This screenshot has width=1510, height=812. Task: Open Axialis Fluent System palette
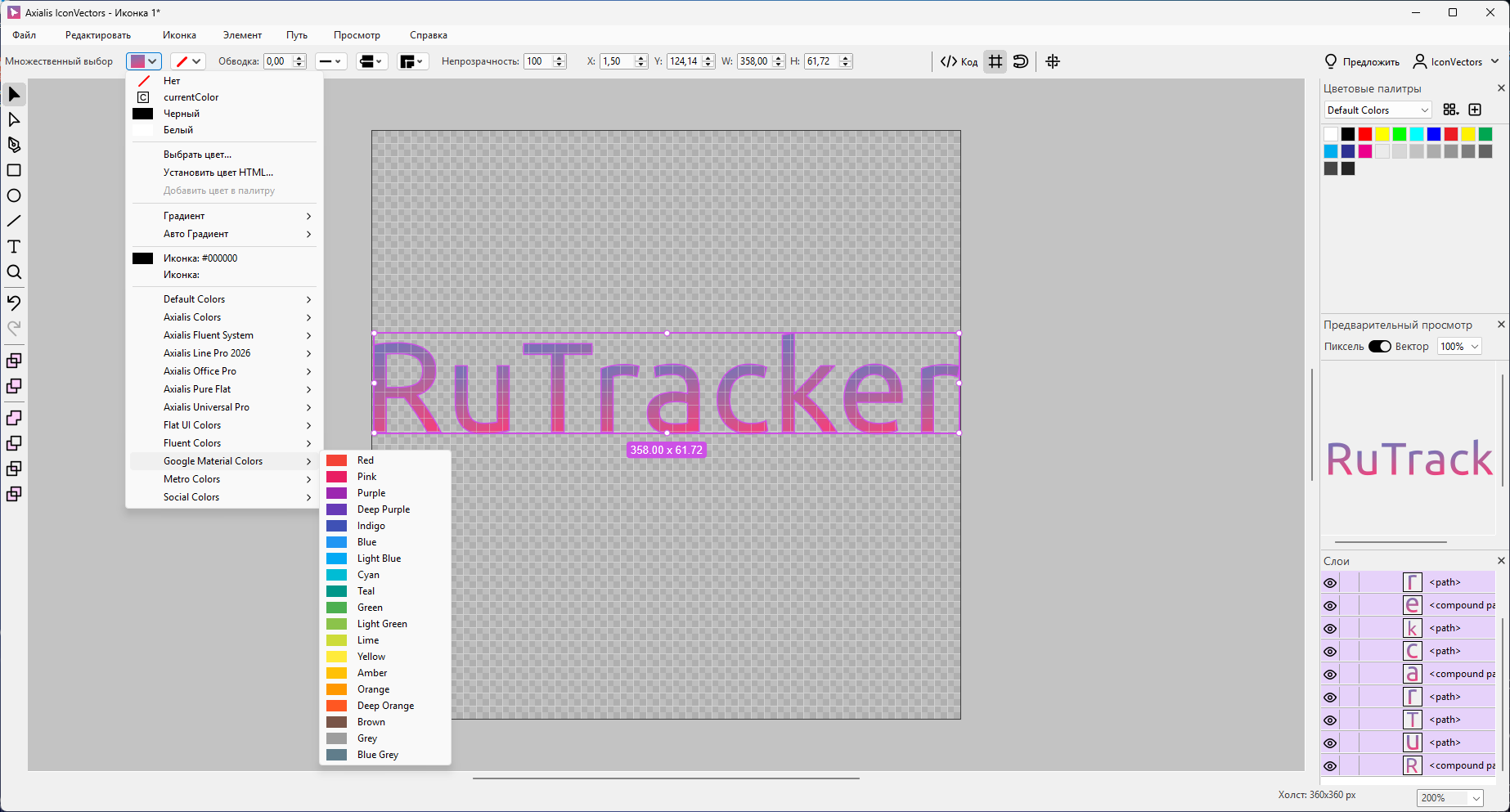(222, 335)
